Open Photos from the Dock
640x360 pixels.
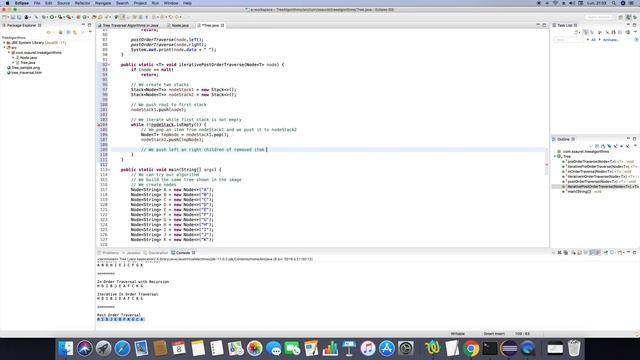coord(255,348)
